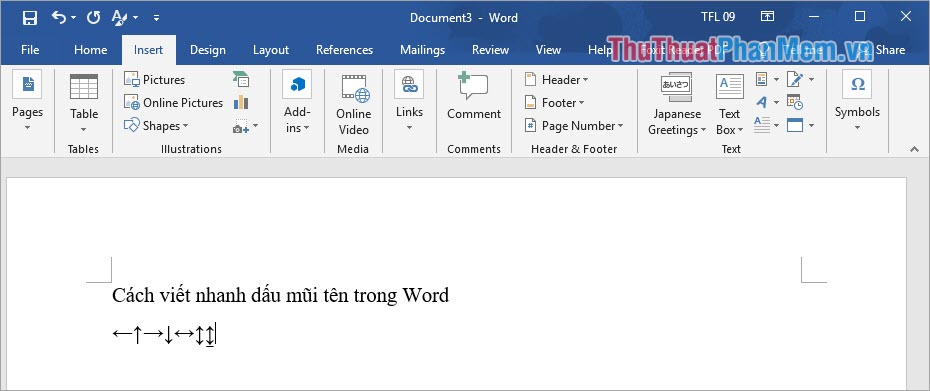Open the Table grid dropdown
The height and width of the screenshot is (391, 930).
[84, 102]
